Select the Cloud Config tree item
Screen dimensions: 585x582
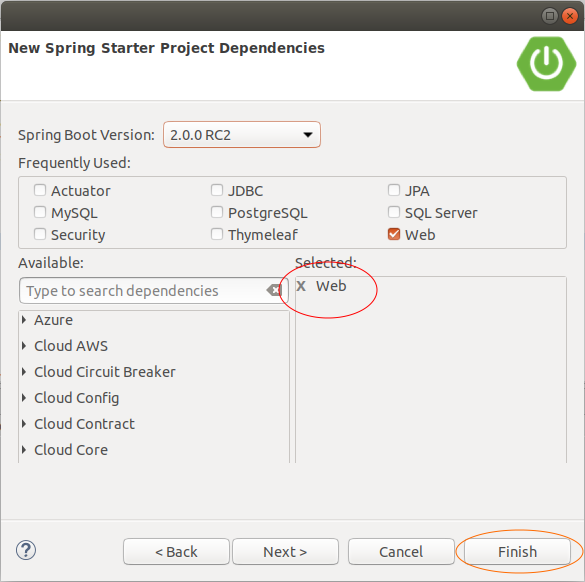coord(76,398)
